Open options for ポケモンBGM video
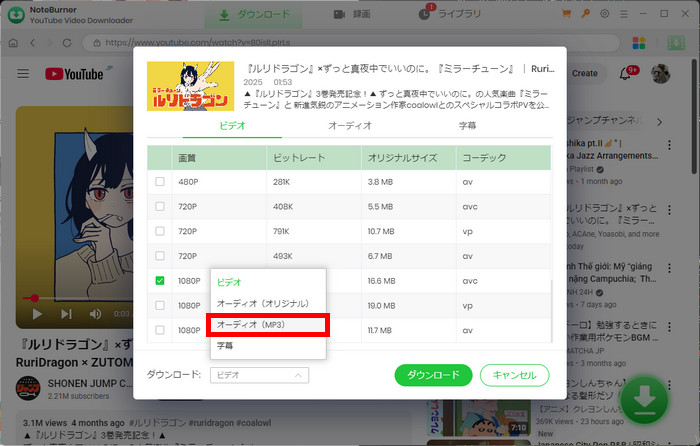The image size is (700, 446). pyautogui.click(x=669, y=326)
